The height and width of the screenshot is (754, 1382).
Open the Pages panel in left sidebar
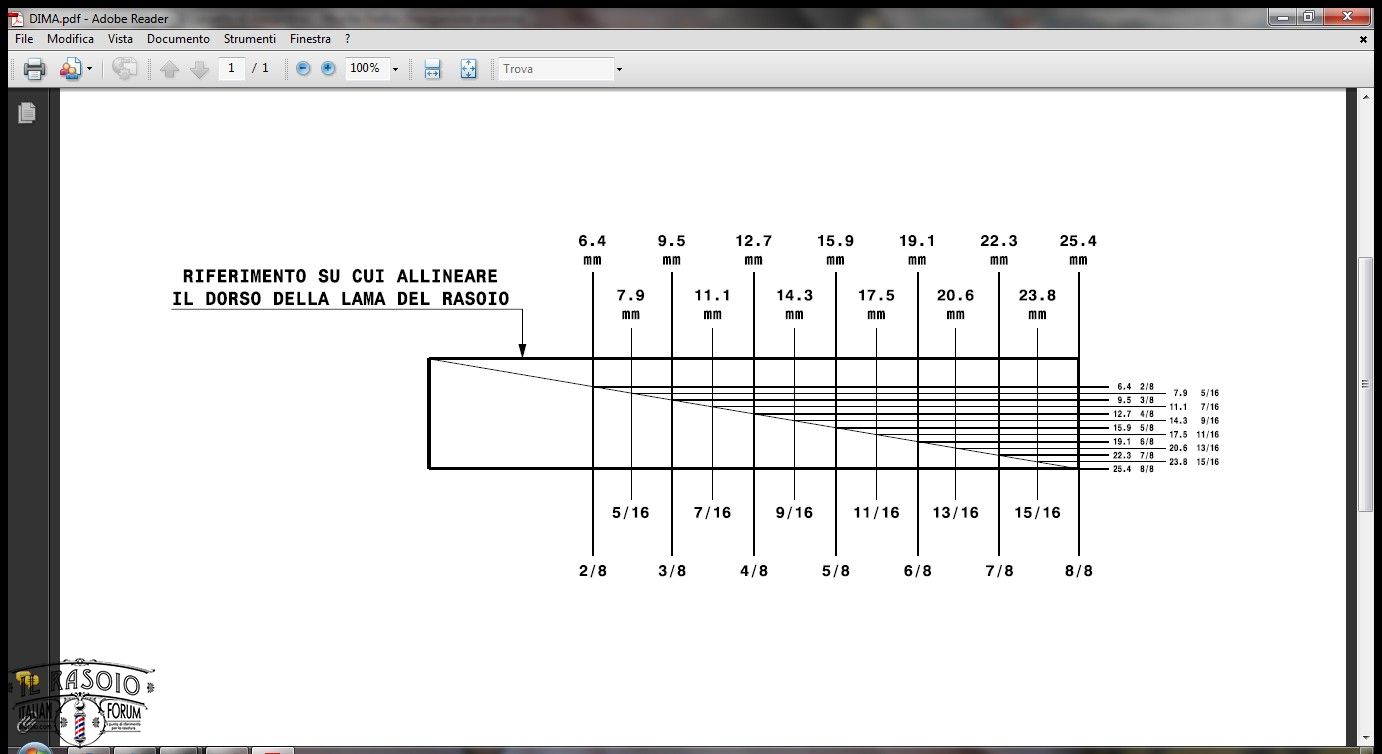click(27, 113)
